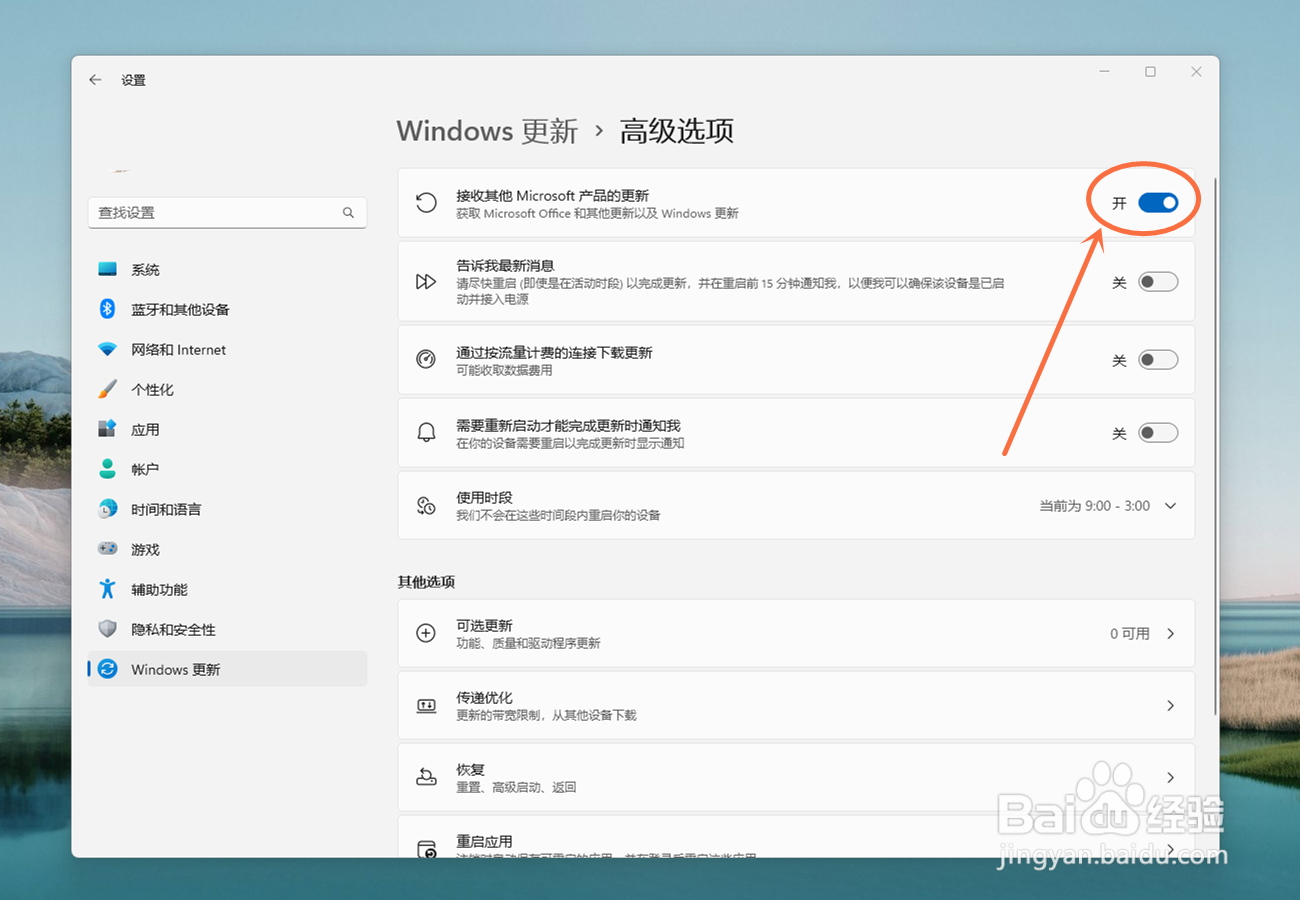Select 辅助功能 in sidebar
The image size is (1300, 900).
click(227, 589)
